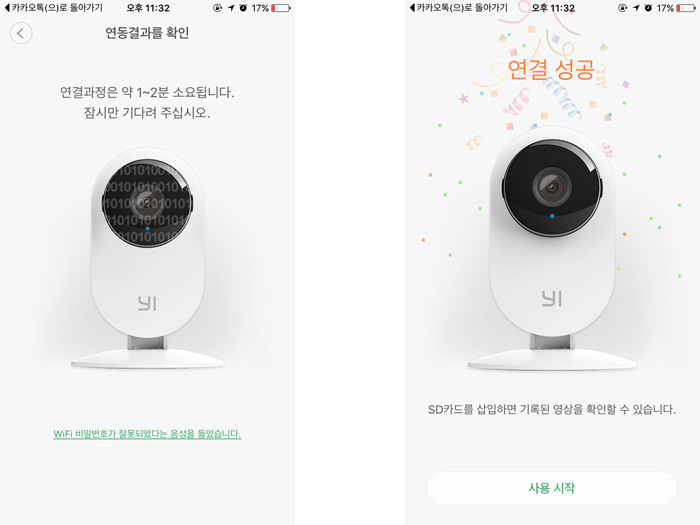
Task: Tap the battery icon on left screen
Action: 281,8
